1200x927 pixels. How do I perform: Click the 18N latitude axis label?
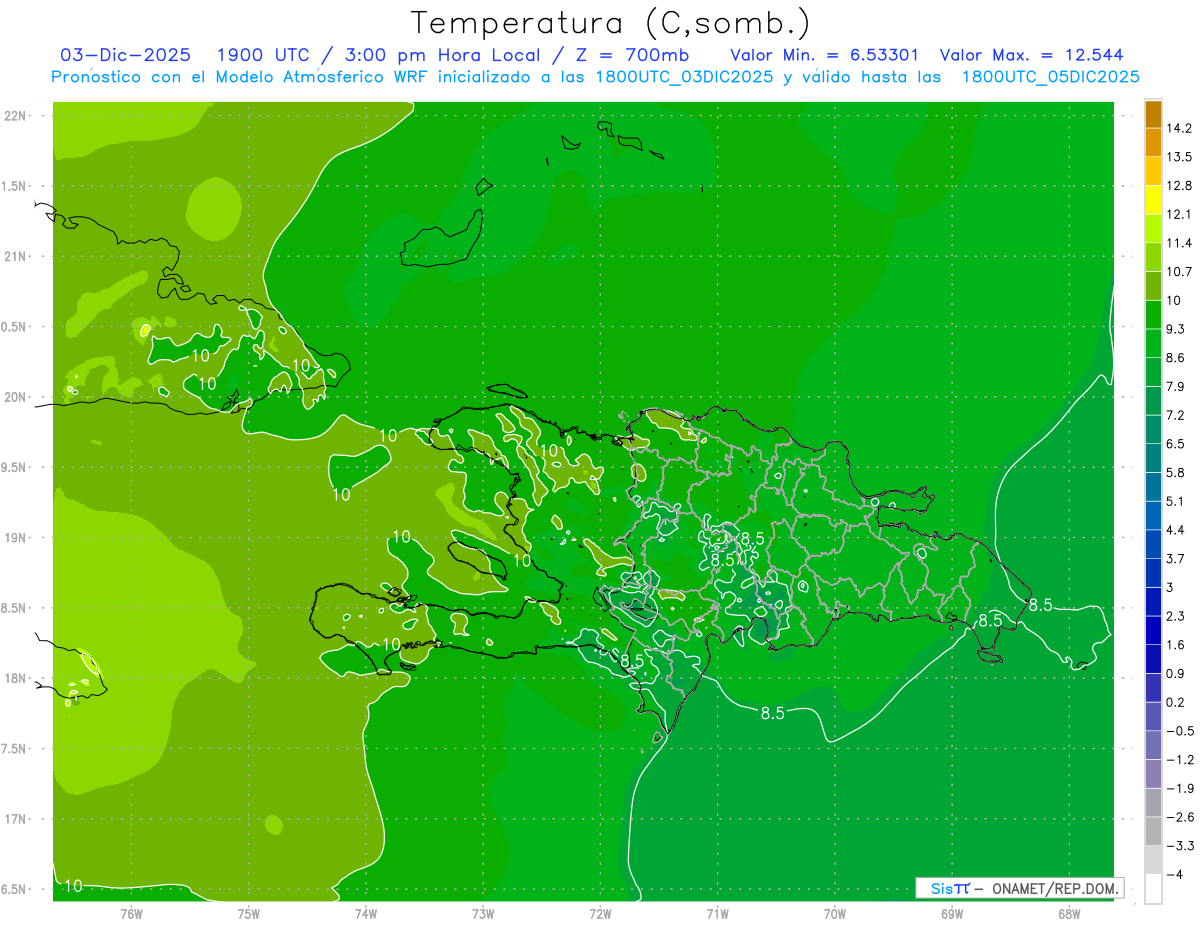pyautogui.click(x=17, y=678)
